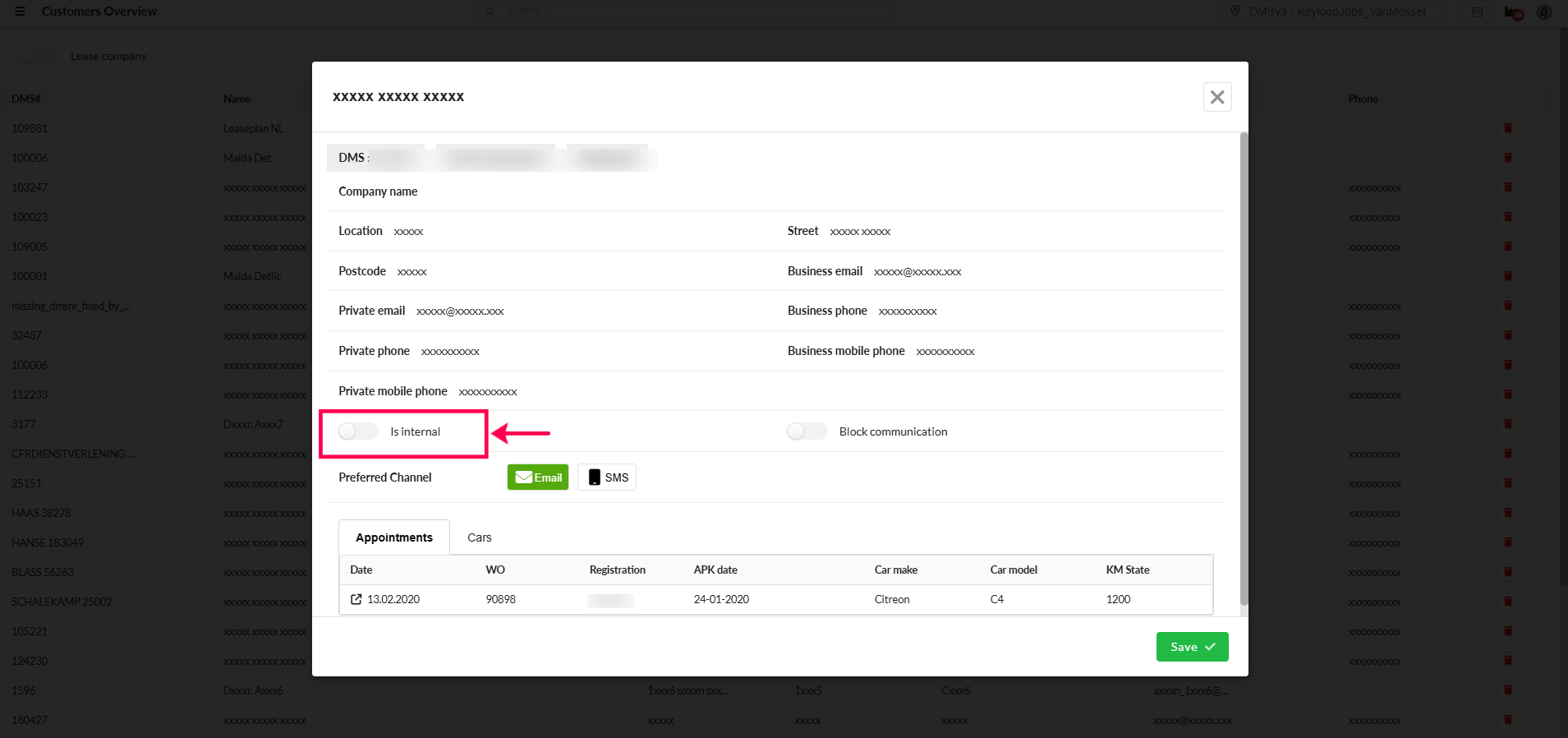Screen dimensions: 1568x738
Task: Click the Search input field
Action: click(x=690, y=12)
